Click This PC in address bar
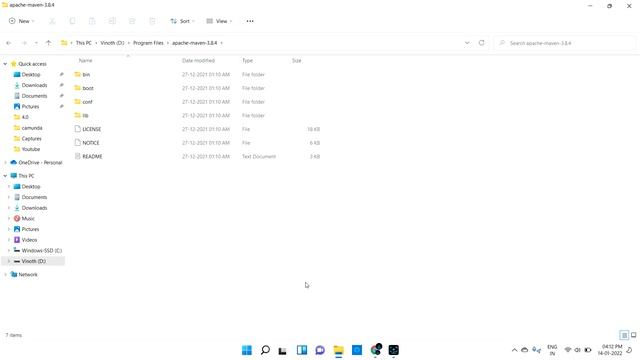Image resolution: width=640 pixels, height=360 pixels. (x=84, y=43)
